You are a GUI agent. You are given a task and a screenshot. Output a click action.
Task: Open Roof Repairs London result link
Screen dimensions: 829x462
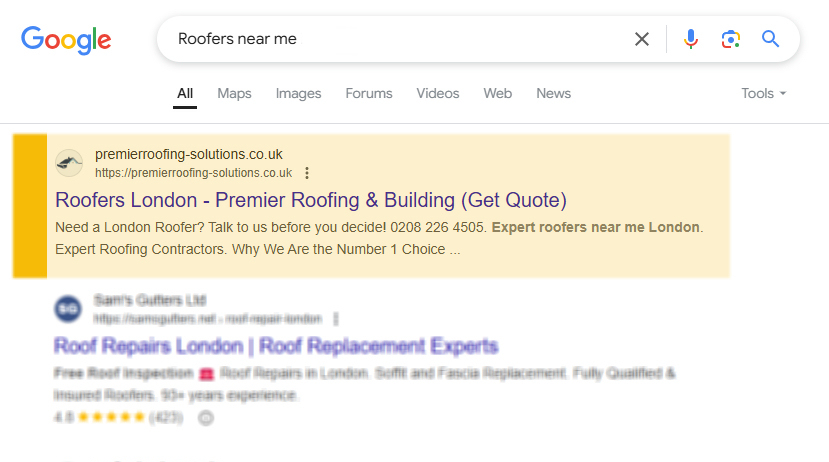[275, 346]
